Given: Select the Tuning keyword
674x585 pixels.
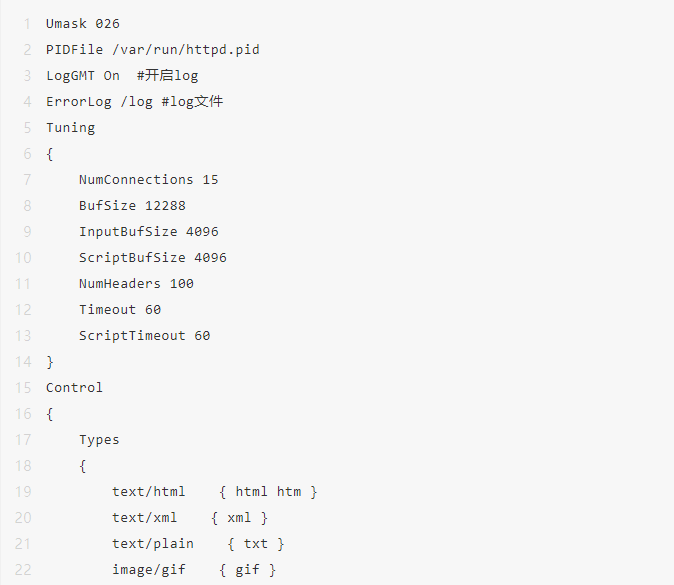Looking at the screenshot, I should [70, 127].
